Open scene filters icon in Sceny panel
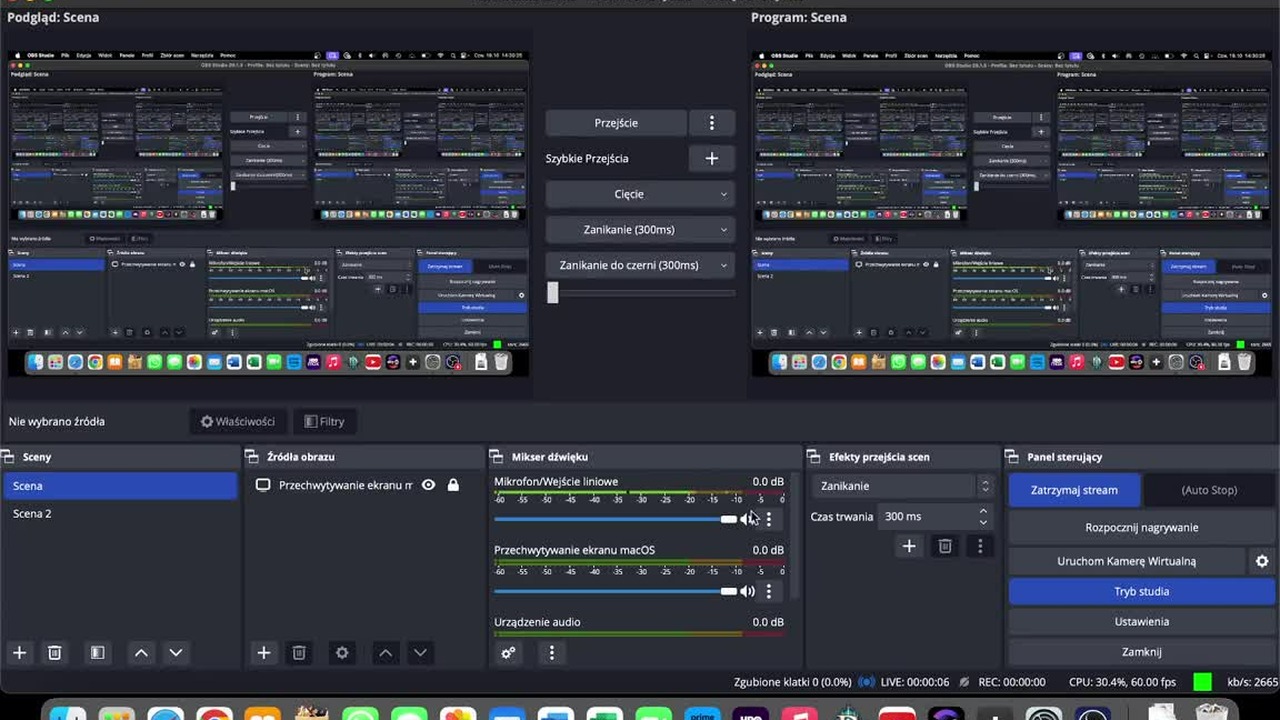The width and height of the screenshot is (1280, 720). pyautogui.click(x=98, y=652)
